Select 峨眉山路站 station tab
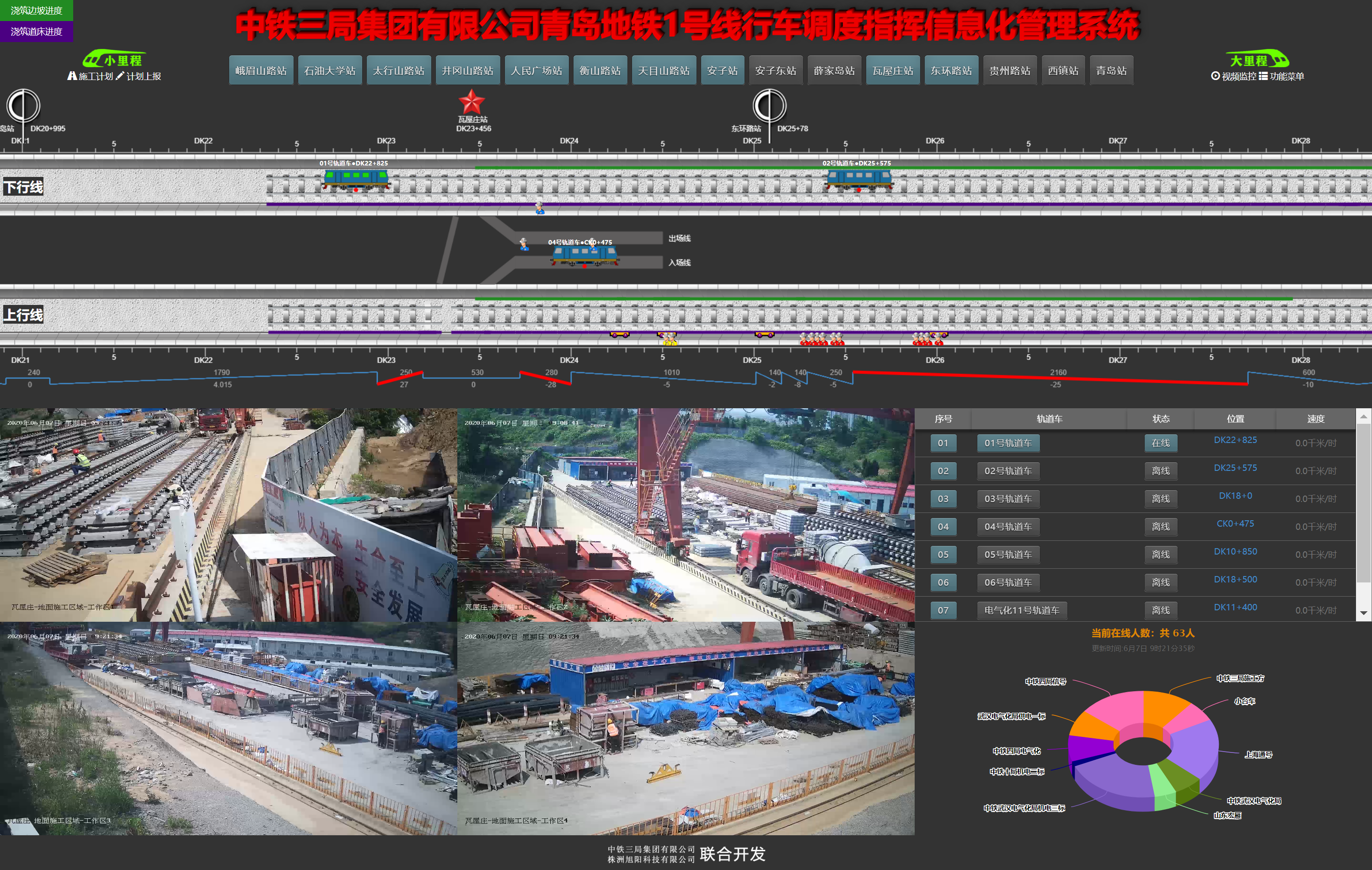This screenshot has width=1372, height=870. tap(261, 71)
